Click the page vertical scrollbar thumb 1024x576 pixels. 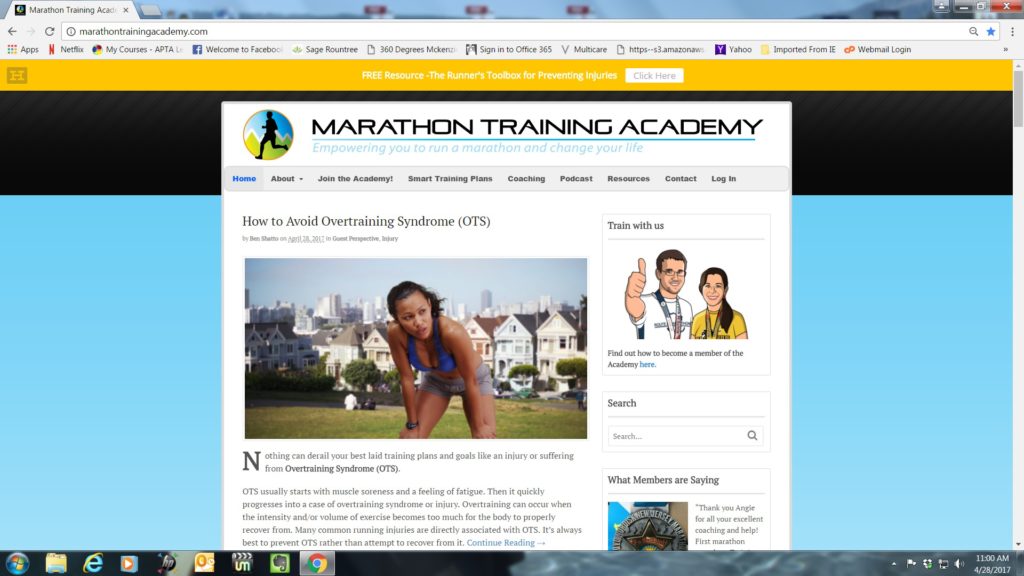click(1018, 98)
